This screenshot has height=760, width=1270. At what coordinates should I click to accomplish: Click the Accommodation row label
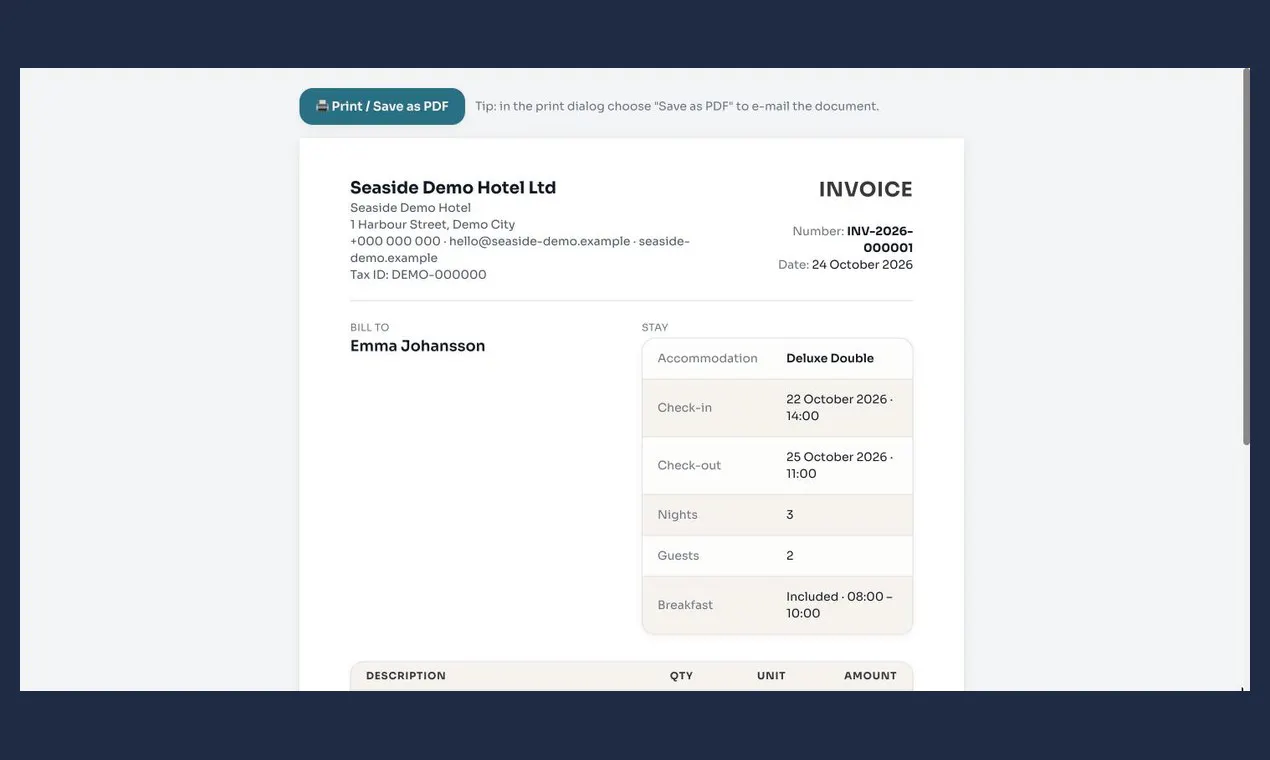[x=708, y=358]
